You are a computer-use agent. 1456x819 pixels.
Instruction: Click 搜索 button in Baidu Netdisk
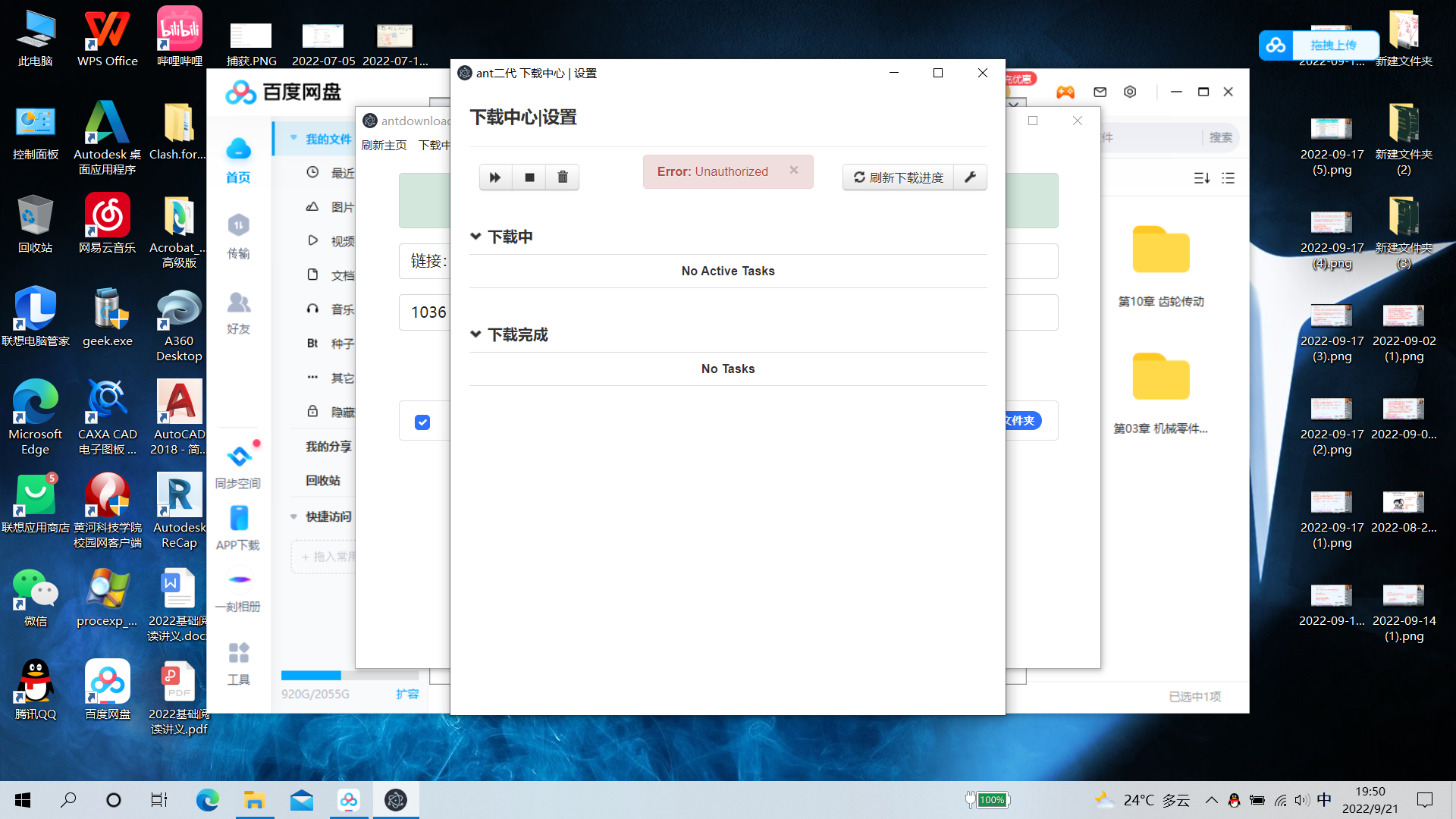point(1221,137)
